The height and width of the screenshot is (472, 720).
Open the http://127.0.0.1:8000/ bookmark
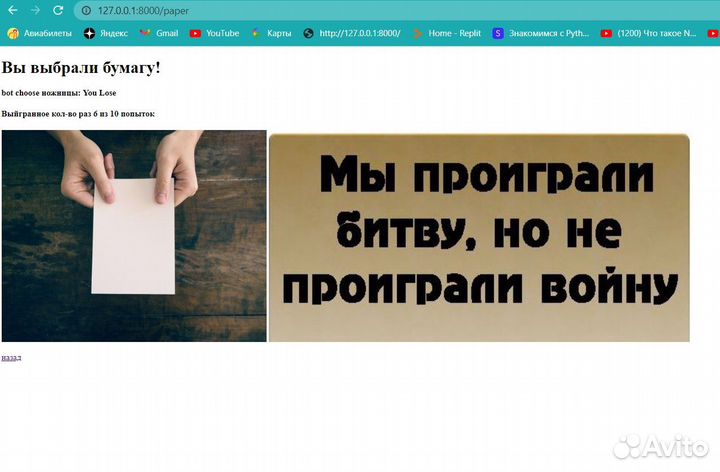tap(352, 34)
